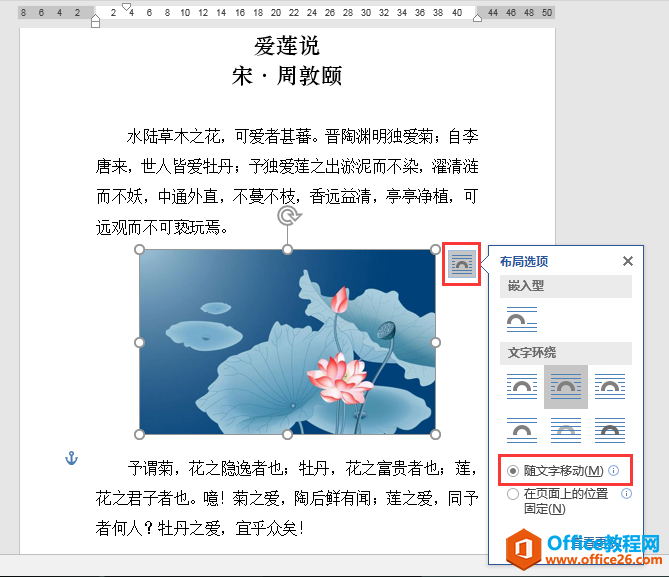Click the first line indent marker on ruler
This screenshot has height=577, width=669.
click(x=126, y=7)
